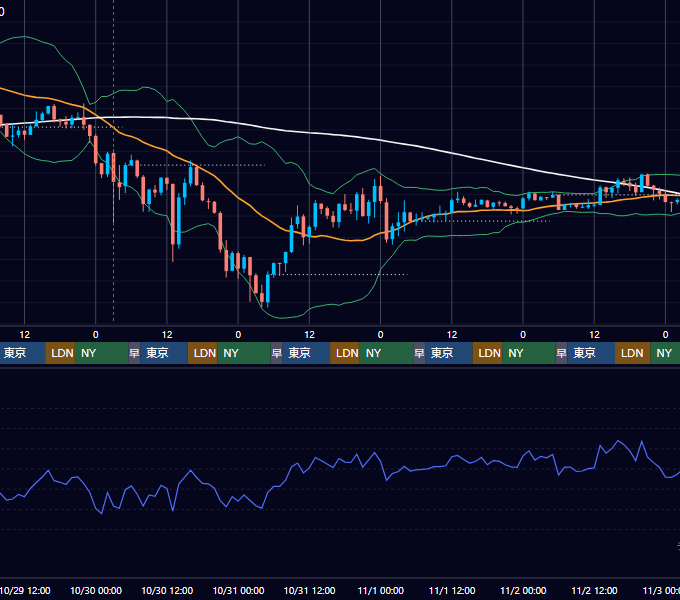Click the 10/31 00:00 date label
This screenshot has height=600, width=680.
coord(238,590)
